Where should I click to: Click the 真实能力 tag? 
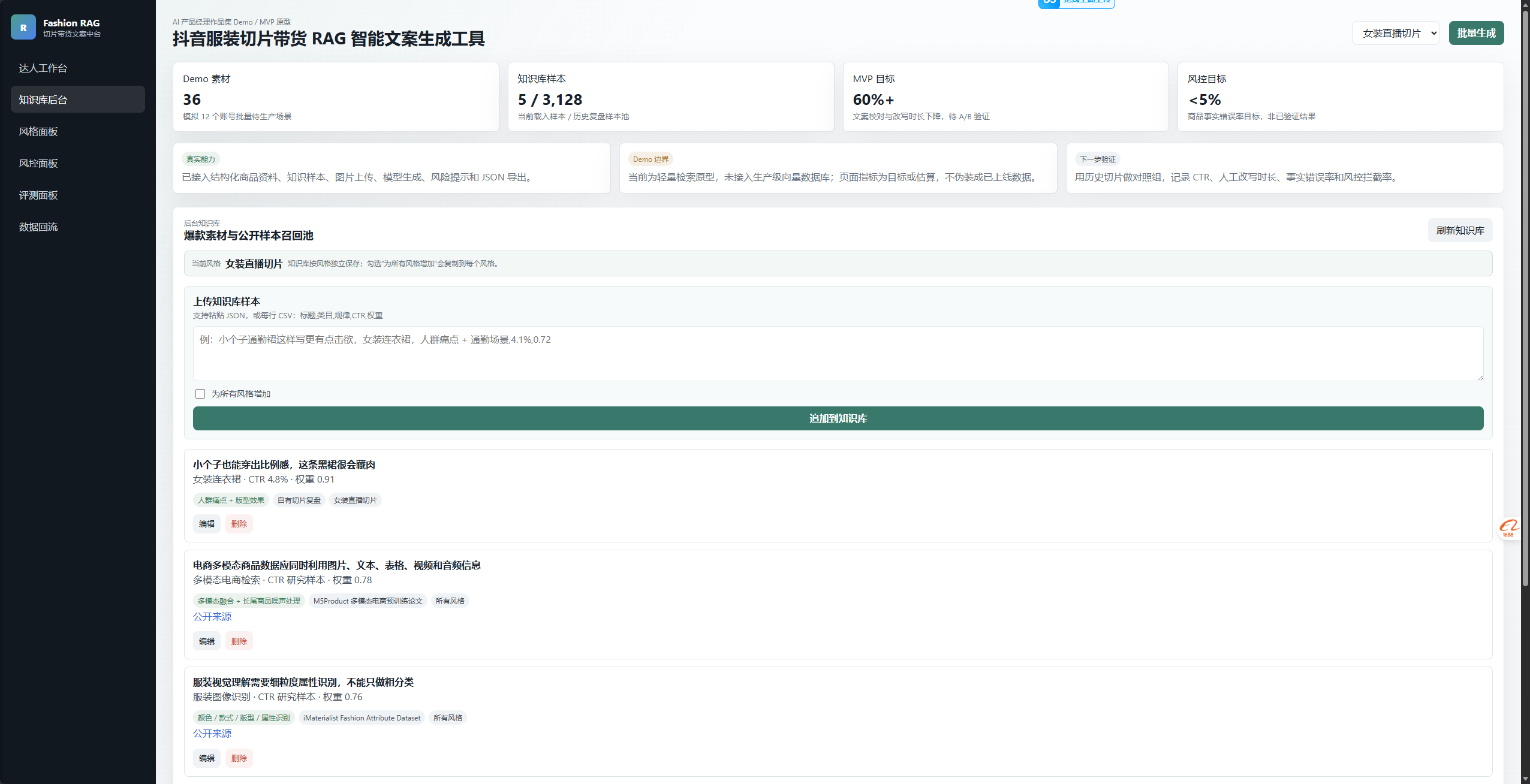[x=201, y=159]
